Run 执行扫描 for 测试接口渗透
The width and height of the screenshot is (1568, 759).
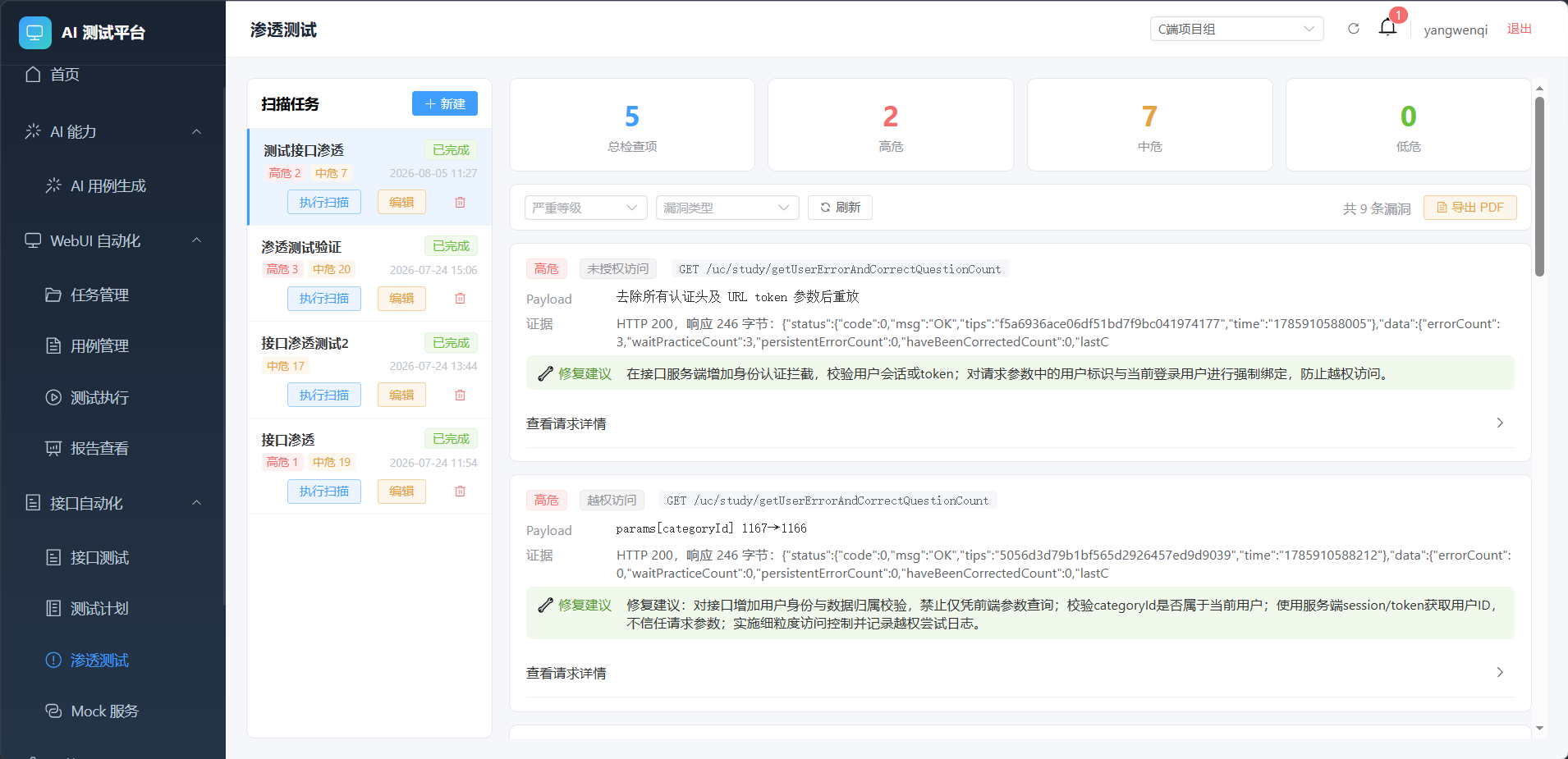pos(324,202)
